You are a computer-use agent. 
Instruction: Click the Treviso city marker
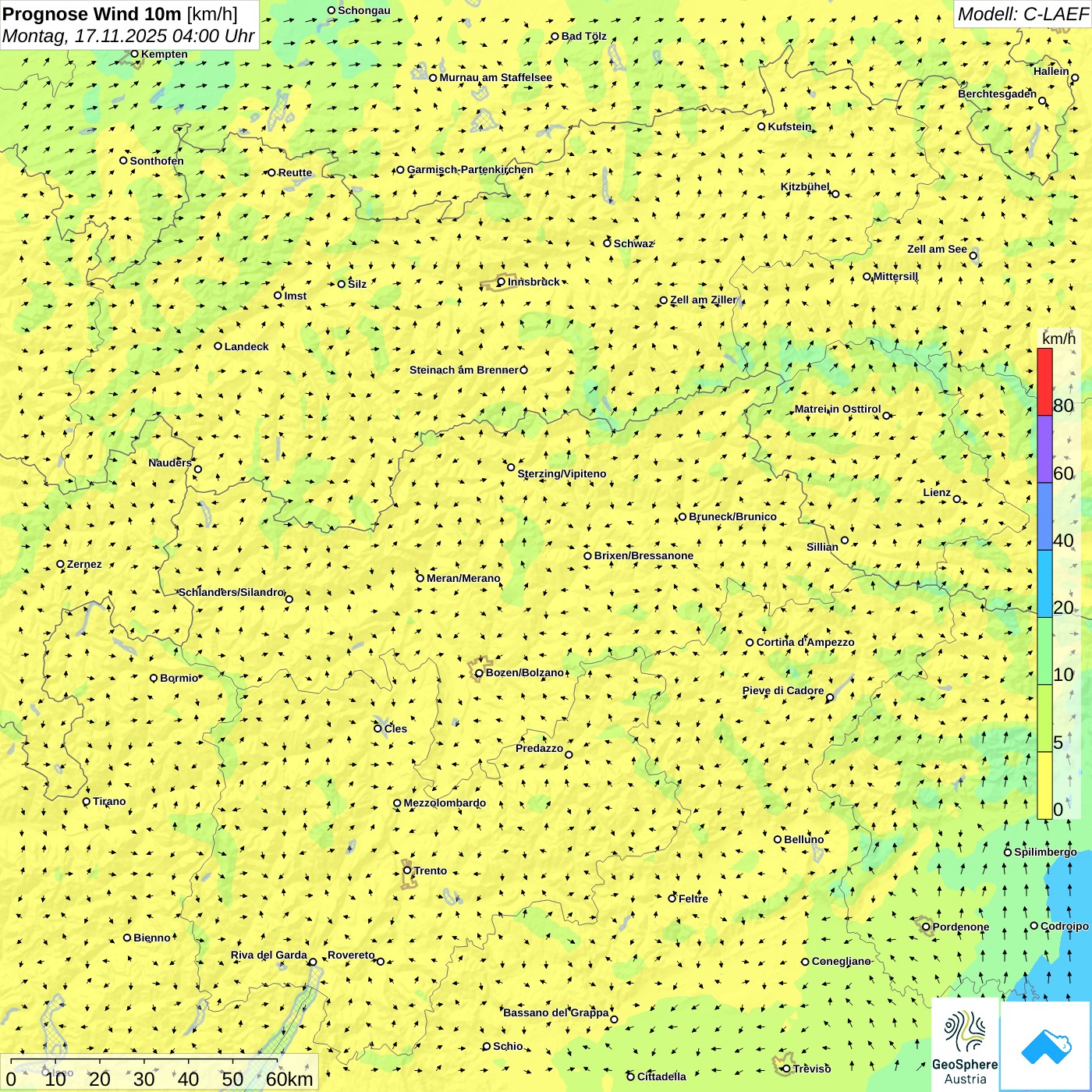[786, 1069]
